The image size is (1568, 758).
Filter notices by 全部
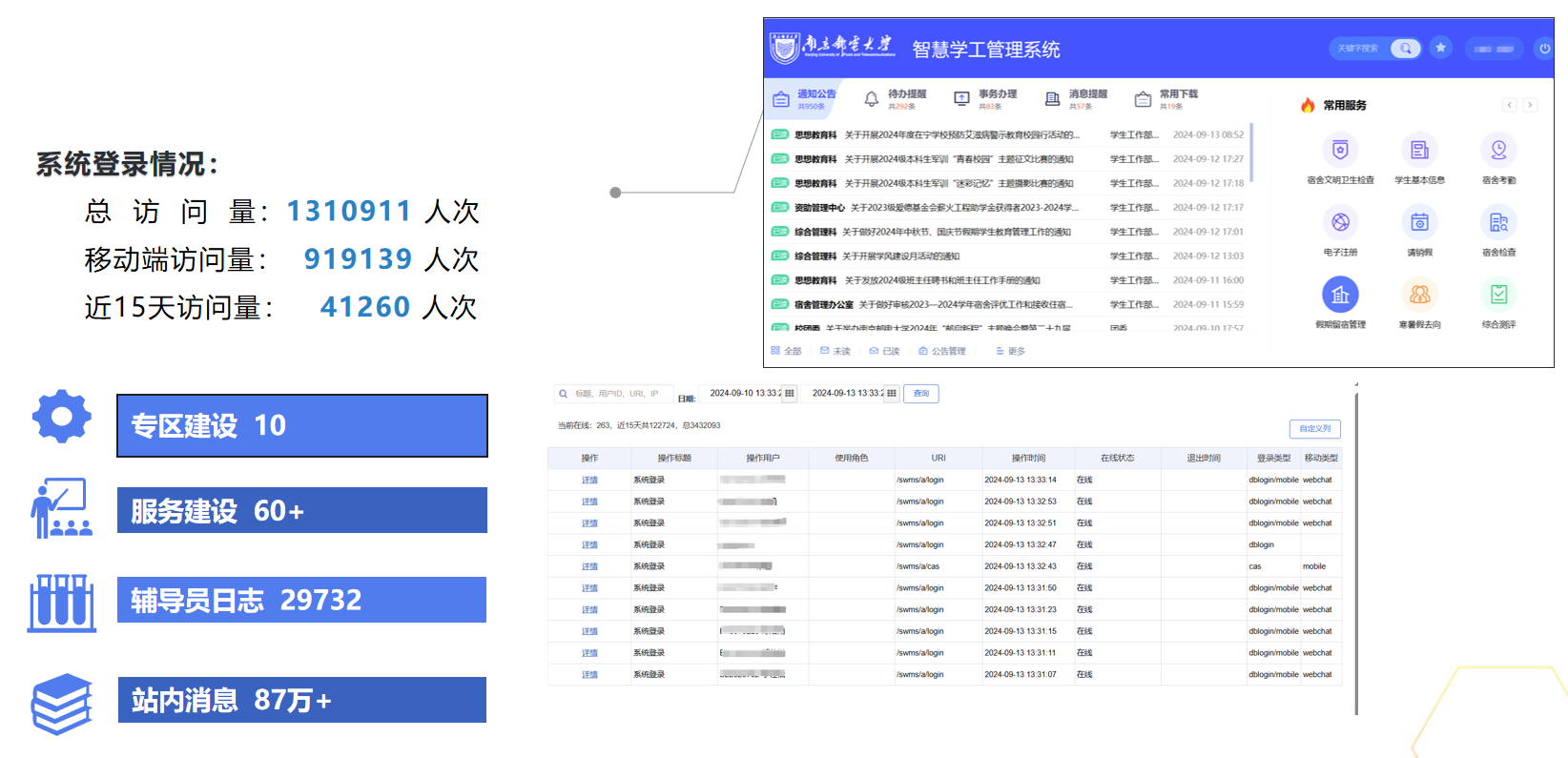click(x=787, y=351)
